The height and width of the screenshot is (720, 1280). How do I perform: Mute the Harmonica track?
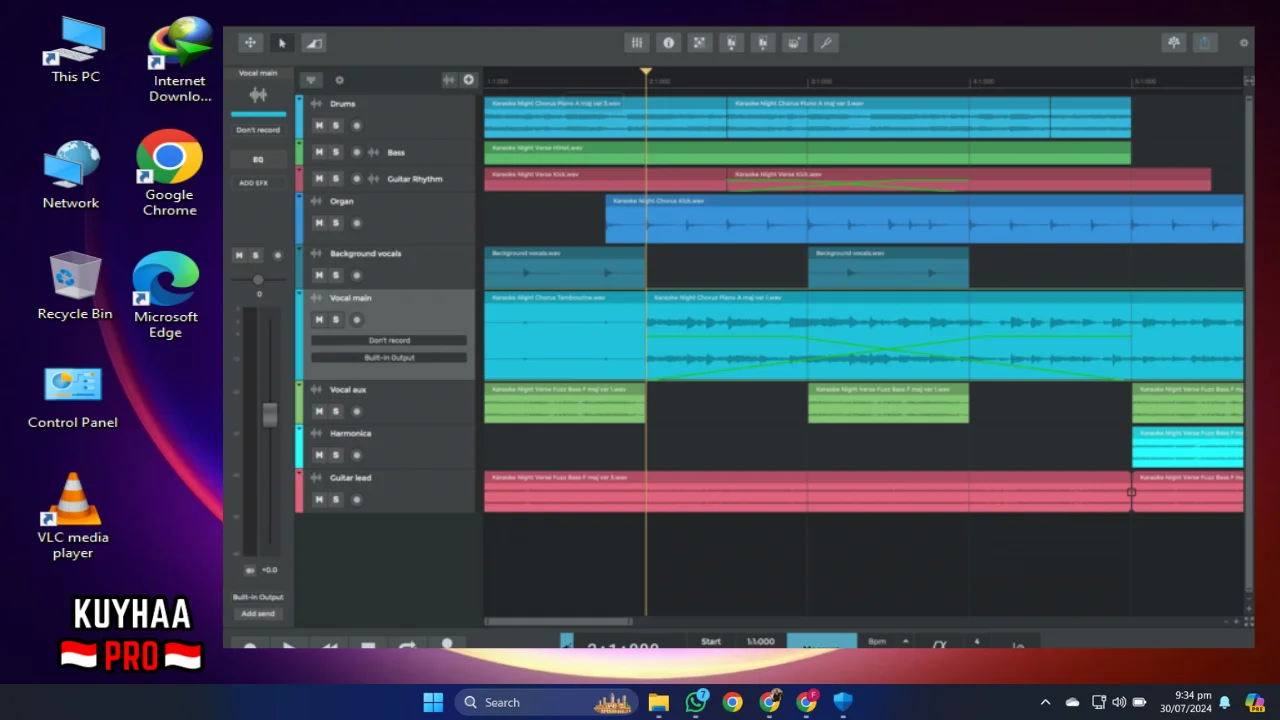[319, 455]
